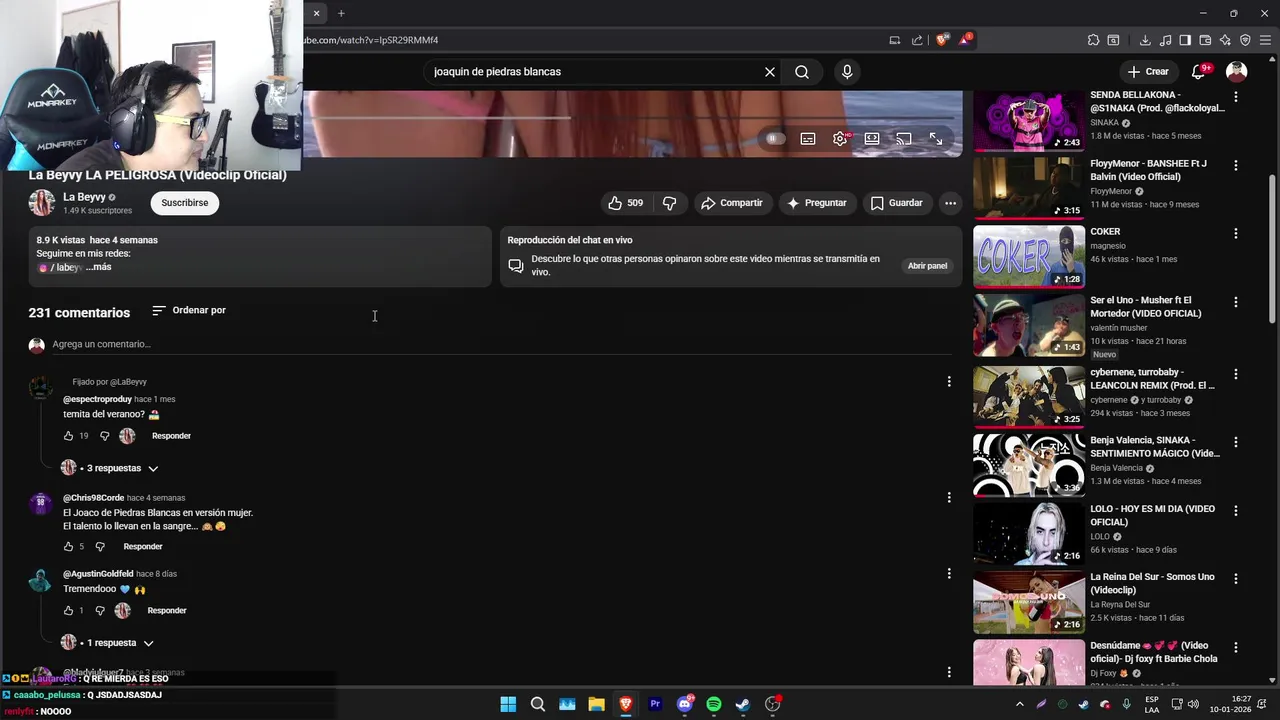The image size is (1280, 720).
Task: Open the La Beyvy channel avatar
Action: click(41, 203)
